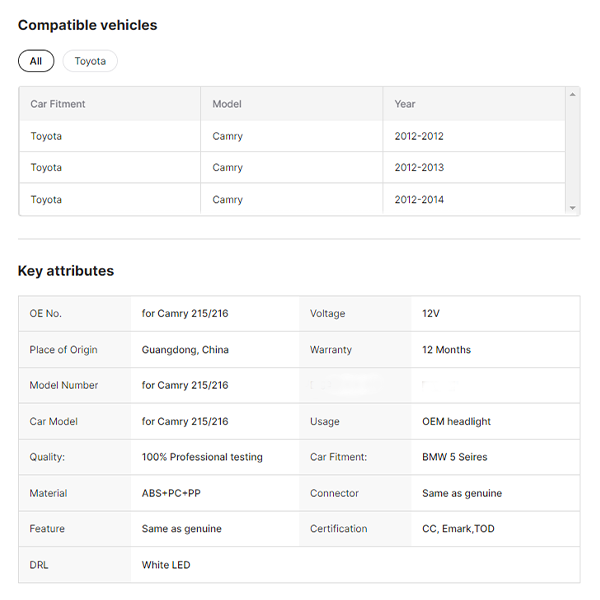
Task: Select the 2012-2014 year cell
Action: tap(419, 200)
